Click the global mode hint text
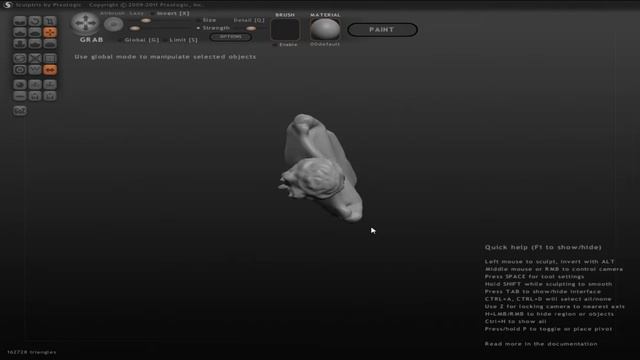The width and height of the screenshot is (640, 360). pyautogui.click(x=165, y=57)
